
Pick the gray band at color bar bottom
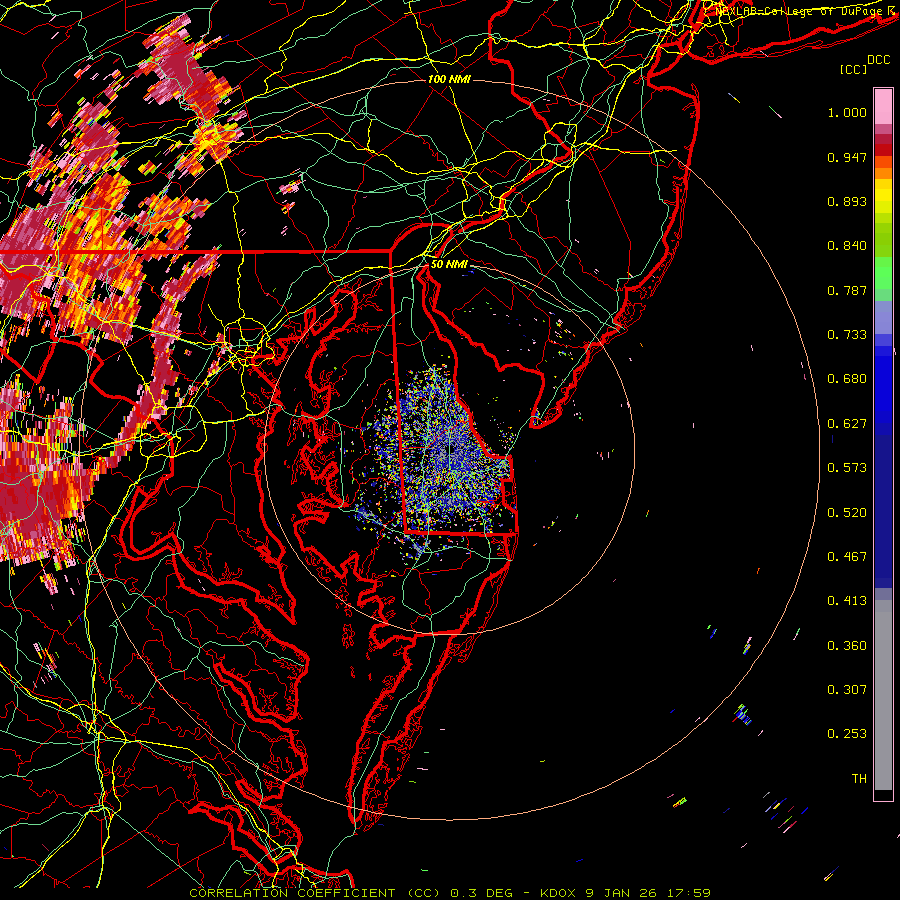coord(883,695)
